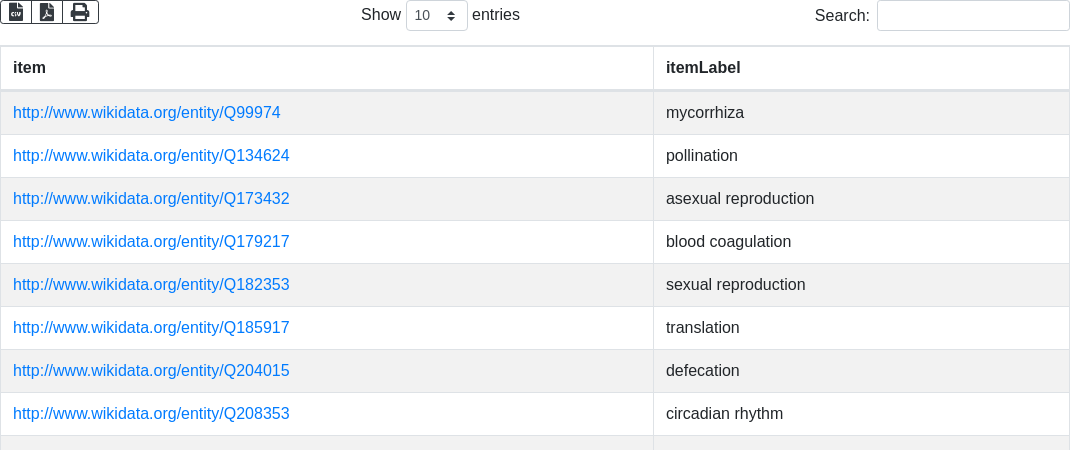Open the Q179217 Wikidata link
This screenshot has width=1070, height=450.
[x=151, y=242]
